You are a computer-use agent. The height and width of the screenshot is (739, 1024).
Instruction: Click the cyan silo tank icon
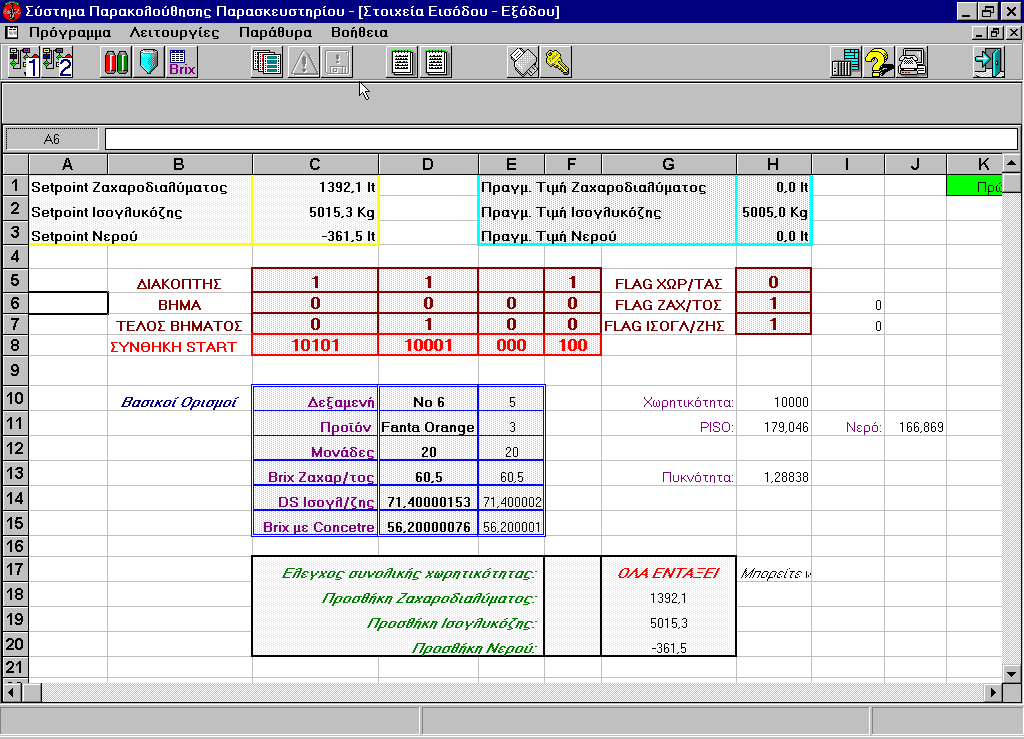(x=149, y=63)
